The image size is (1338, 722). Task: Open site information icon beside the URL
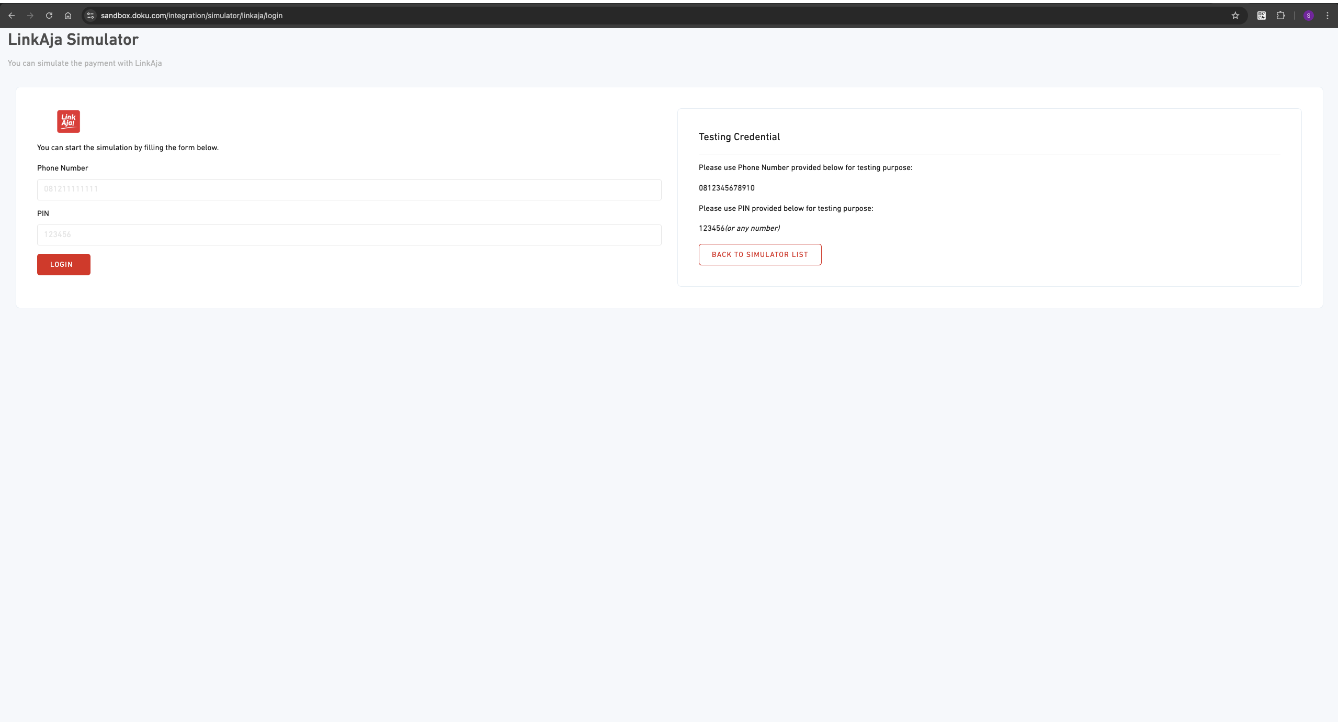click(x=90, y=16)
